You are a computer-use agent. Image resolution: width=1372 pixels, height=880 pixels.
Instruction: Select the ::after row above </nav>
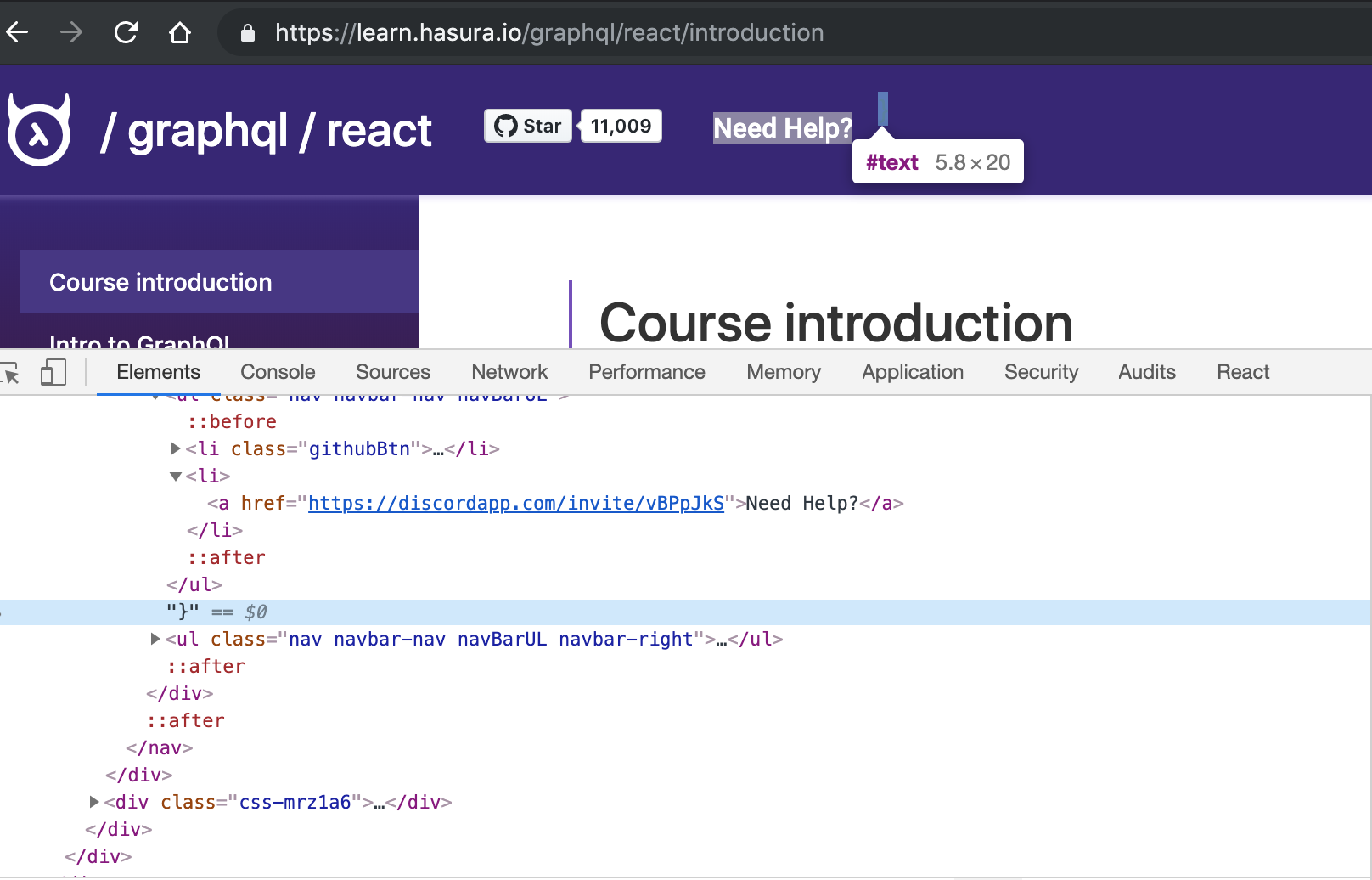click(x=686, y=720)
